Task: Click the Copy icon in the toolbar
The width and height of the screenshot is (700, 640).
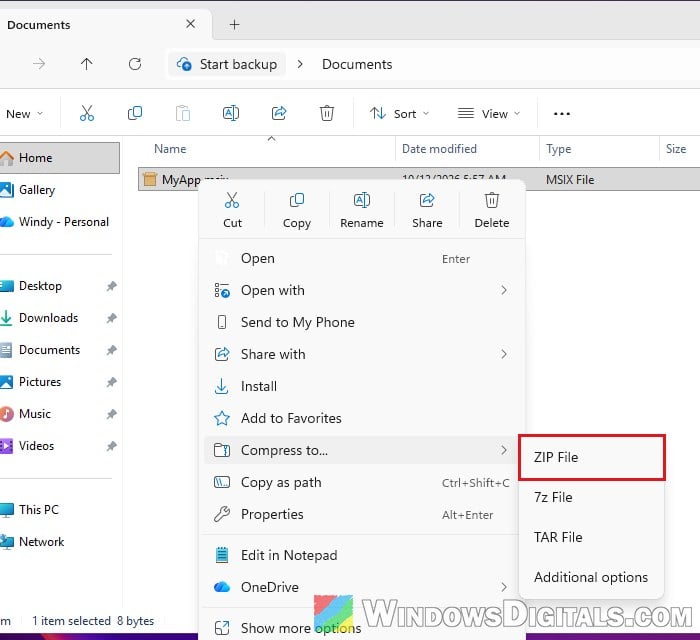Action: 135,113
